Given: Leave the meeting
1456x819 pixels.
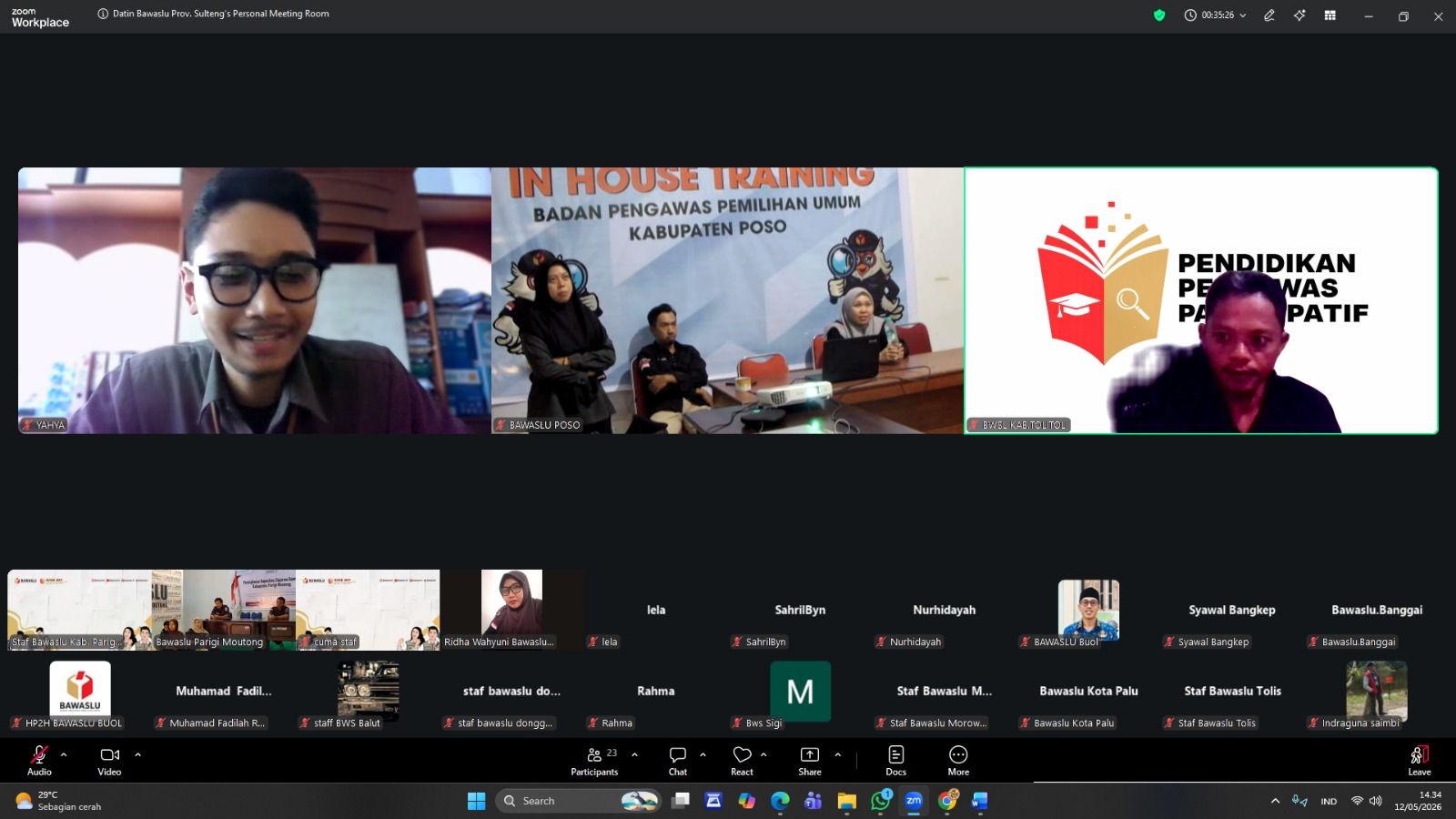Looking at the screenshot, I should click(x=1420, y=761).
